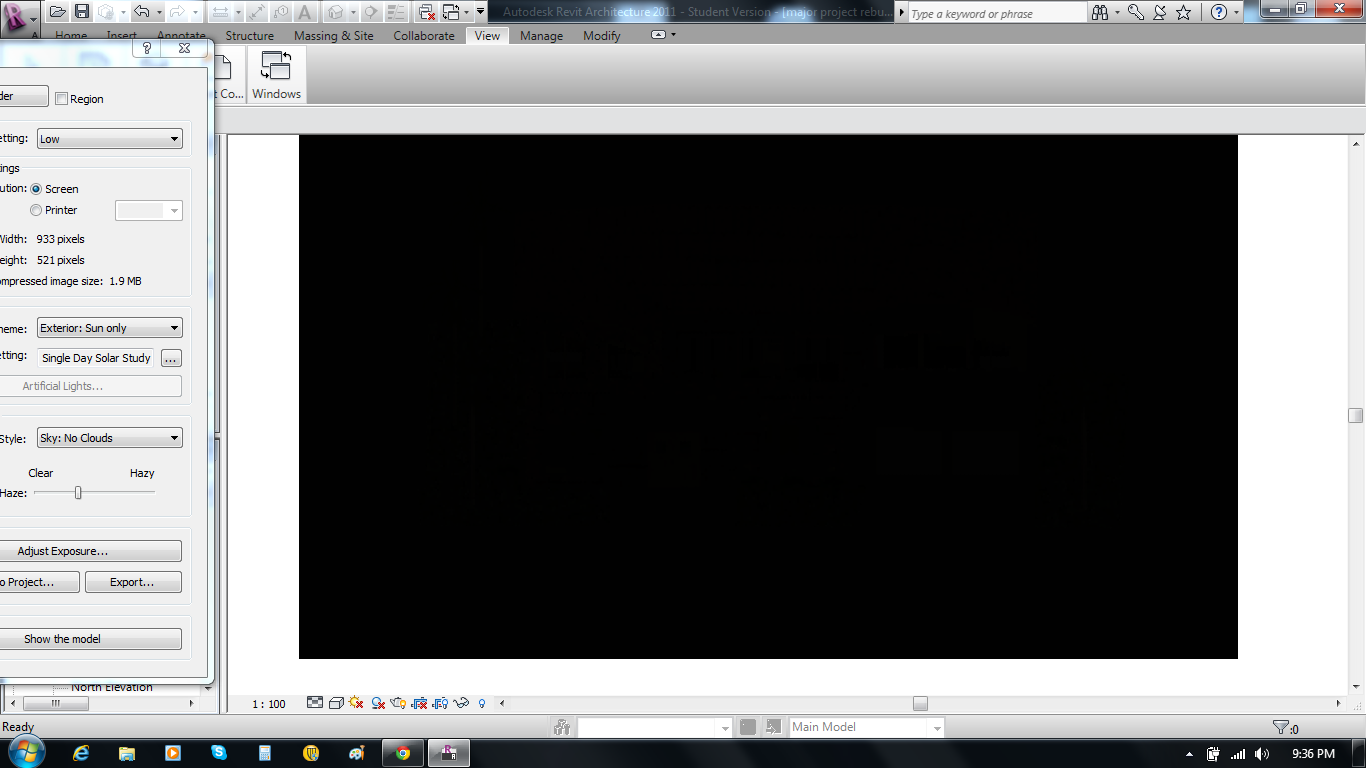
Task: Open the background Style dropdown Sky: No Clouds
Action: (x=110, y=438)
